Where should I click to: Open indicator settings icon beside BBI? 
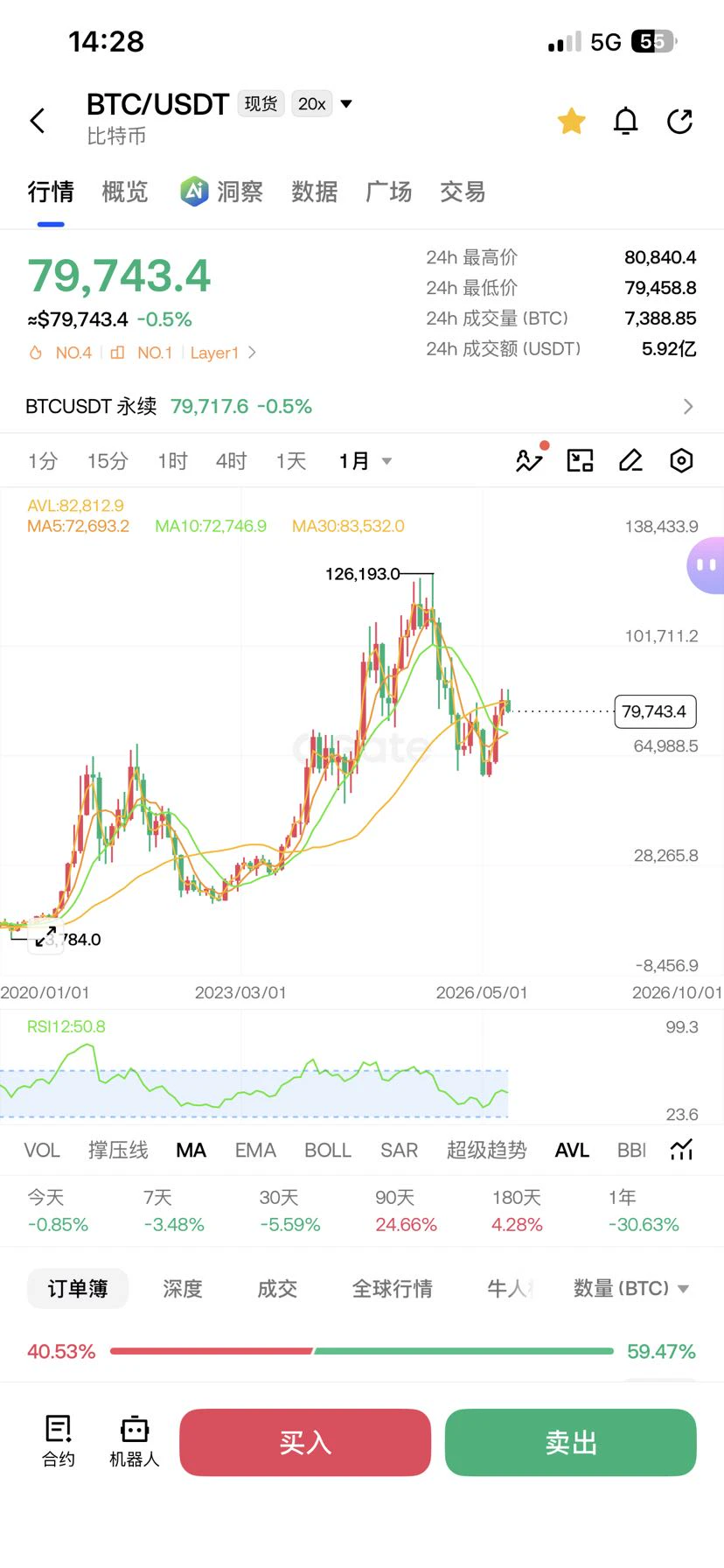682,1150
